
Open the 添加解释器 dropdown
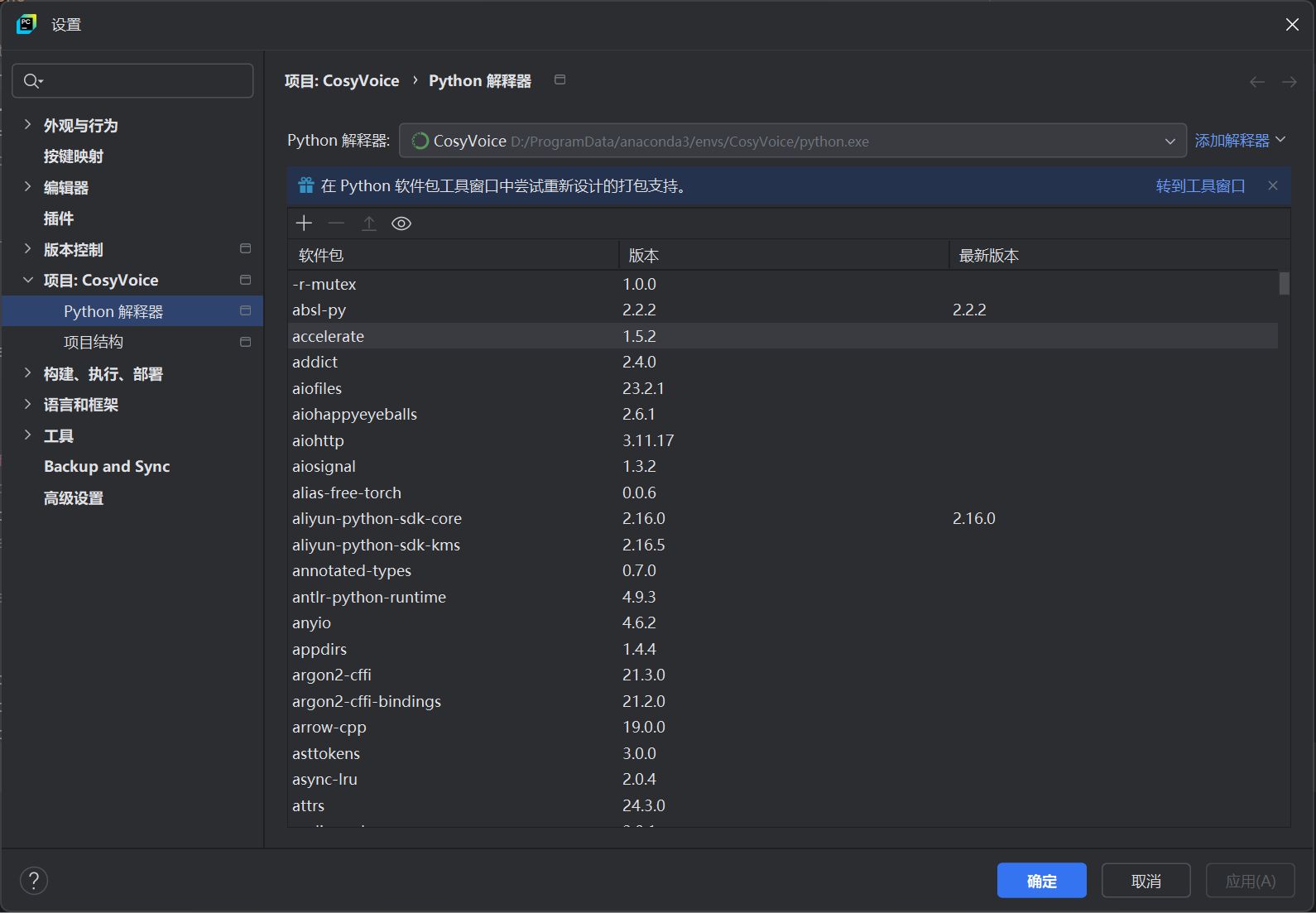[1240, 141]
